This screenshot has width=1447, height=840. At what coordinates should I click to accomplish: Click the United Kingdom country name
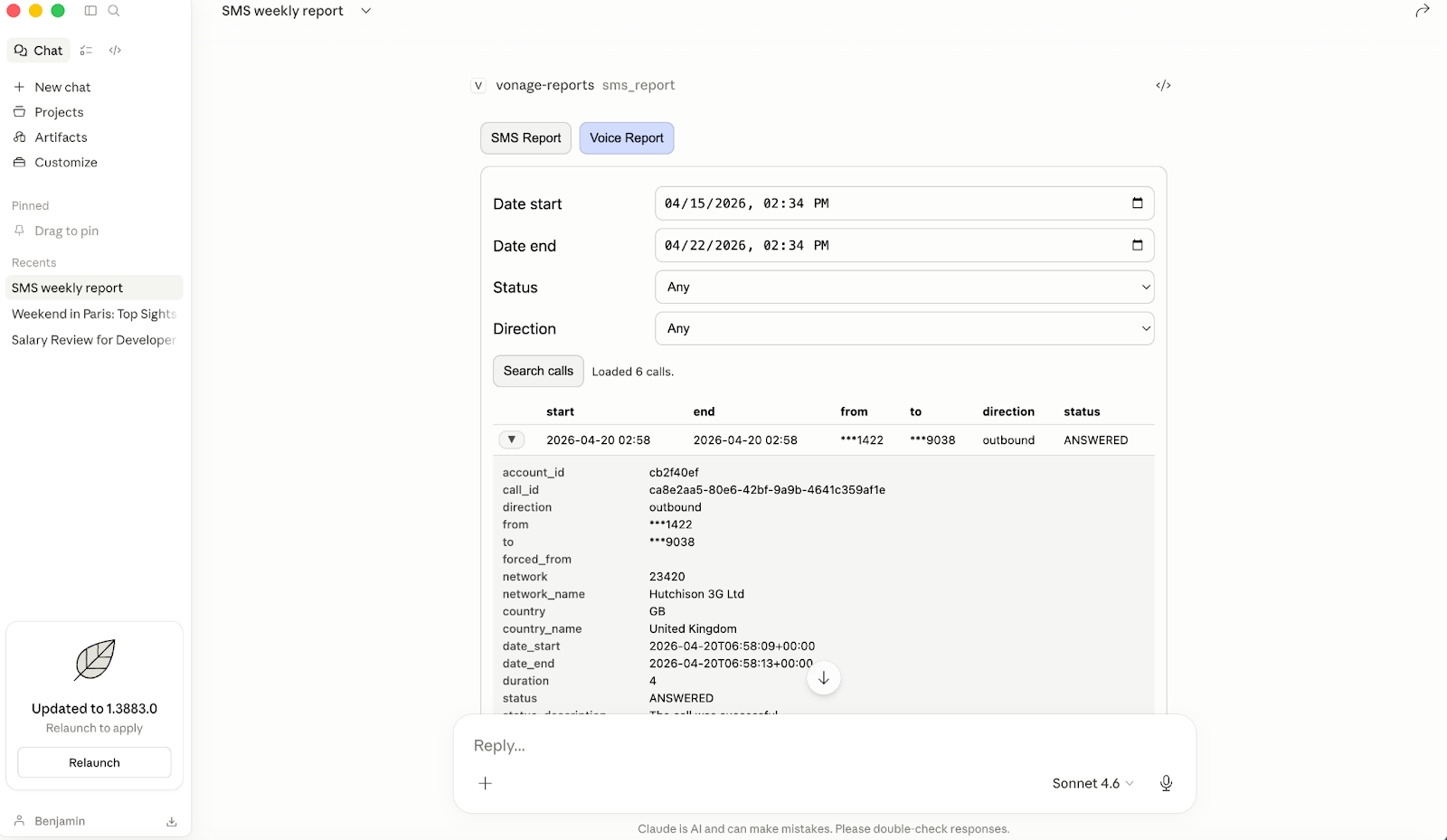693,629
